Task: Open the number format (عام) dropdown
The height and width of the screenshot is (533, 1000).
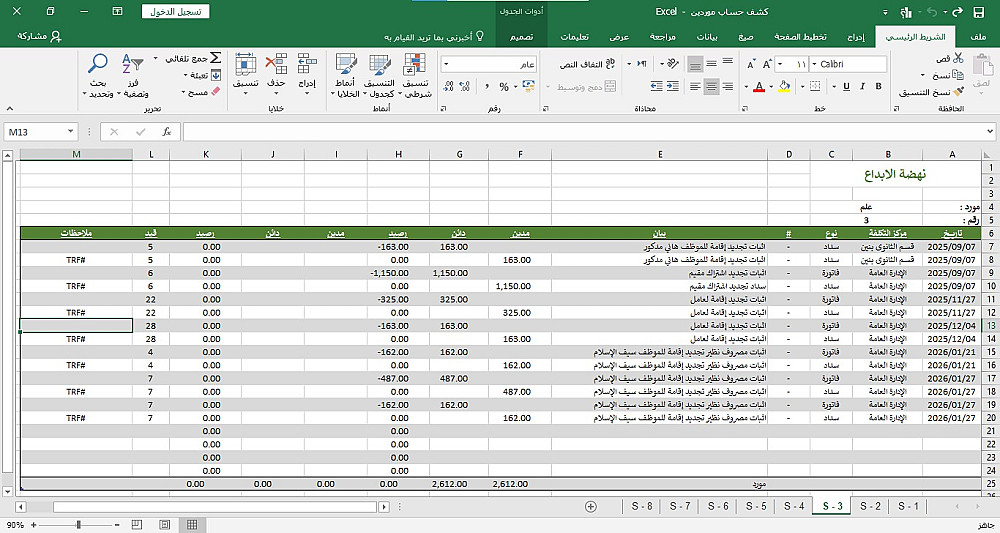Action: (x=446, y=64)
